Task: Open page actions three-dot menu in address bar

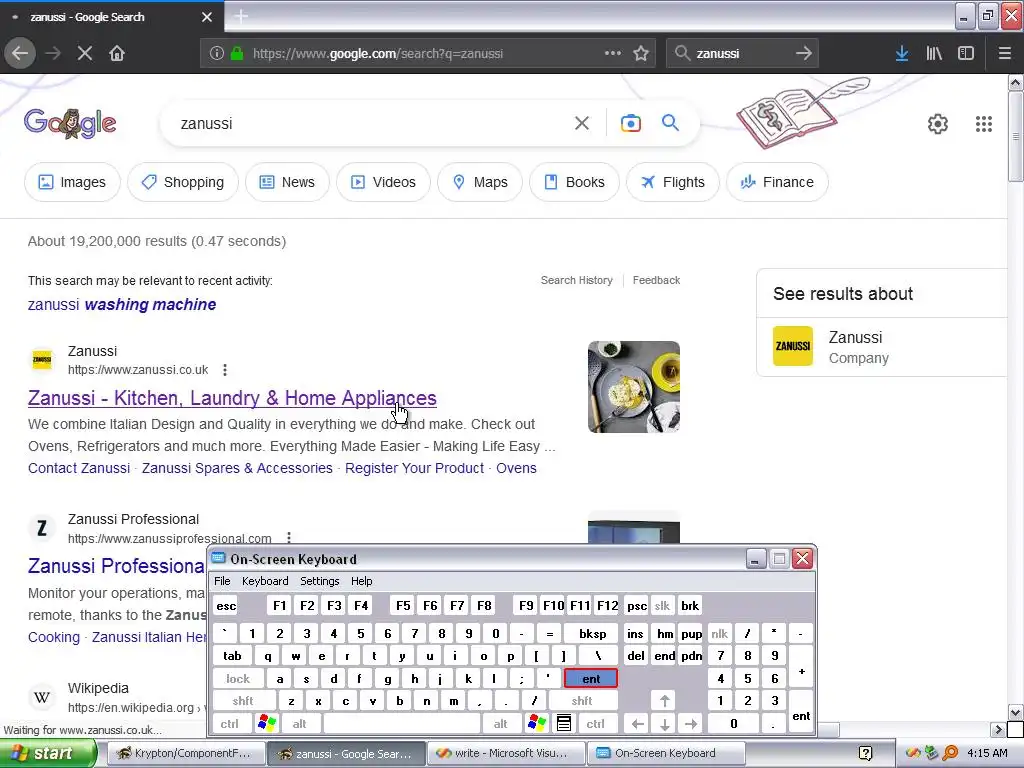Action: pos(613,53)
